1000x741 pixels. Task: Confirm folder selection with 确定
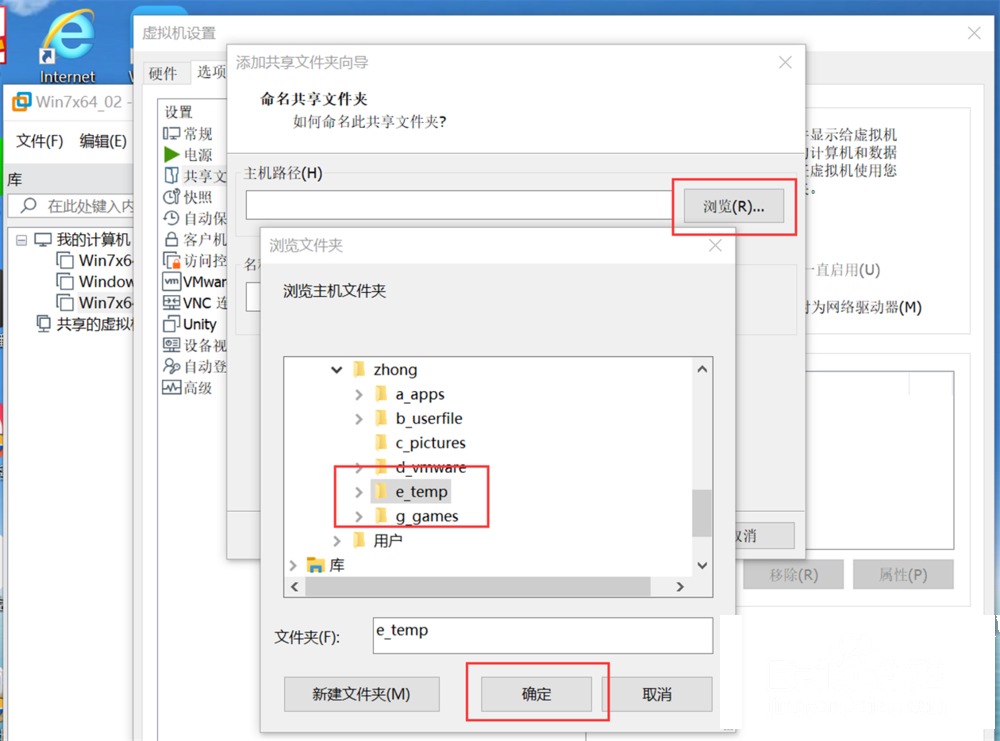coord(536,694)
